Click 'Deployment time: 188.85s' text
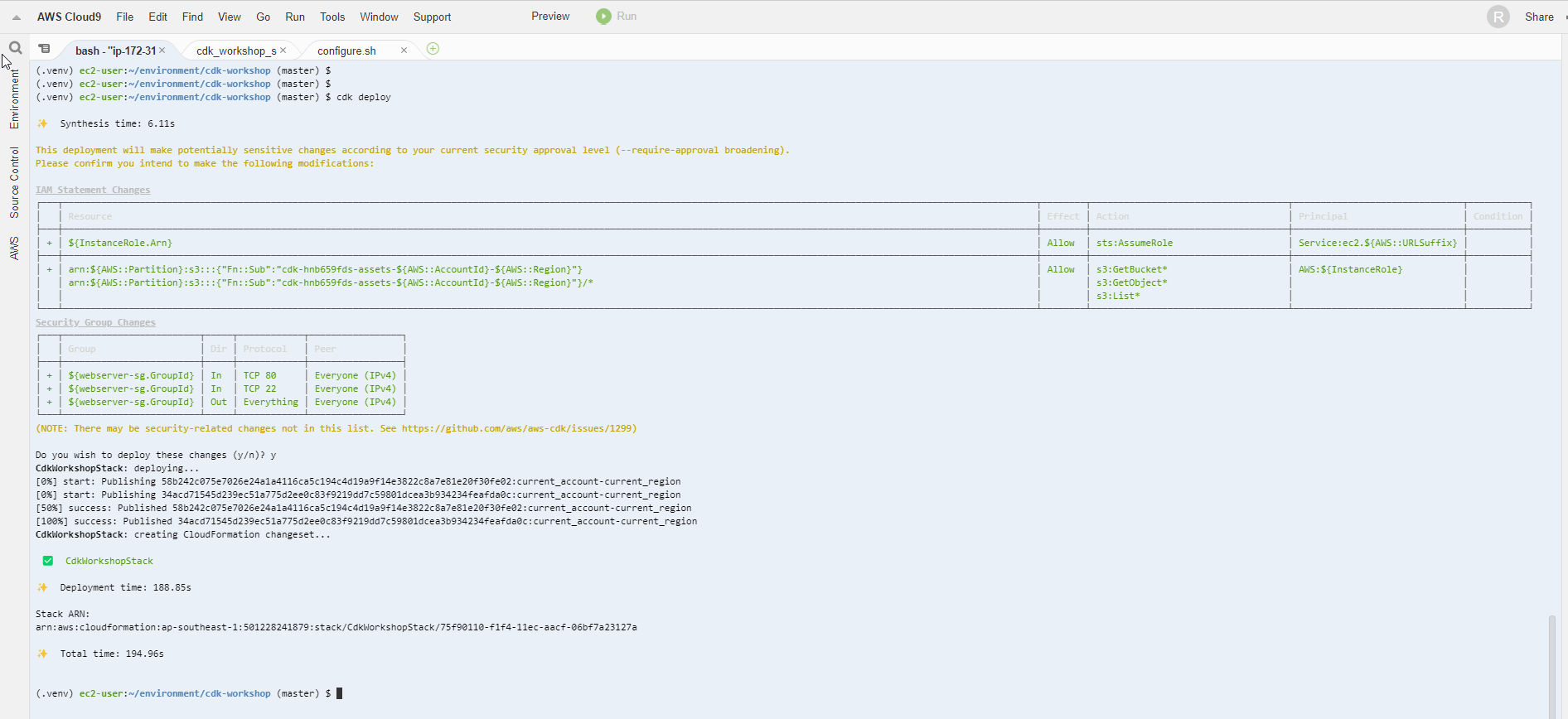The width and height of the screenshot is (1568, 719). [125, 587]
